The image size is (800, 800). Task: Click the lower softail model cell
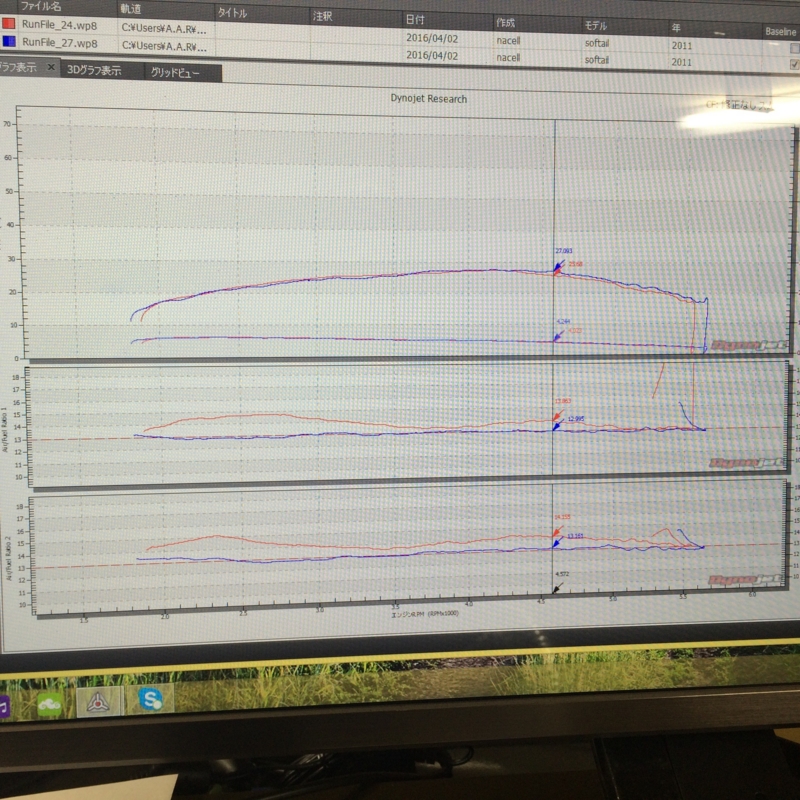coord(596,60)
